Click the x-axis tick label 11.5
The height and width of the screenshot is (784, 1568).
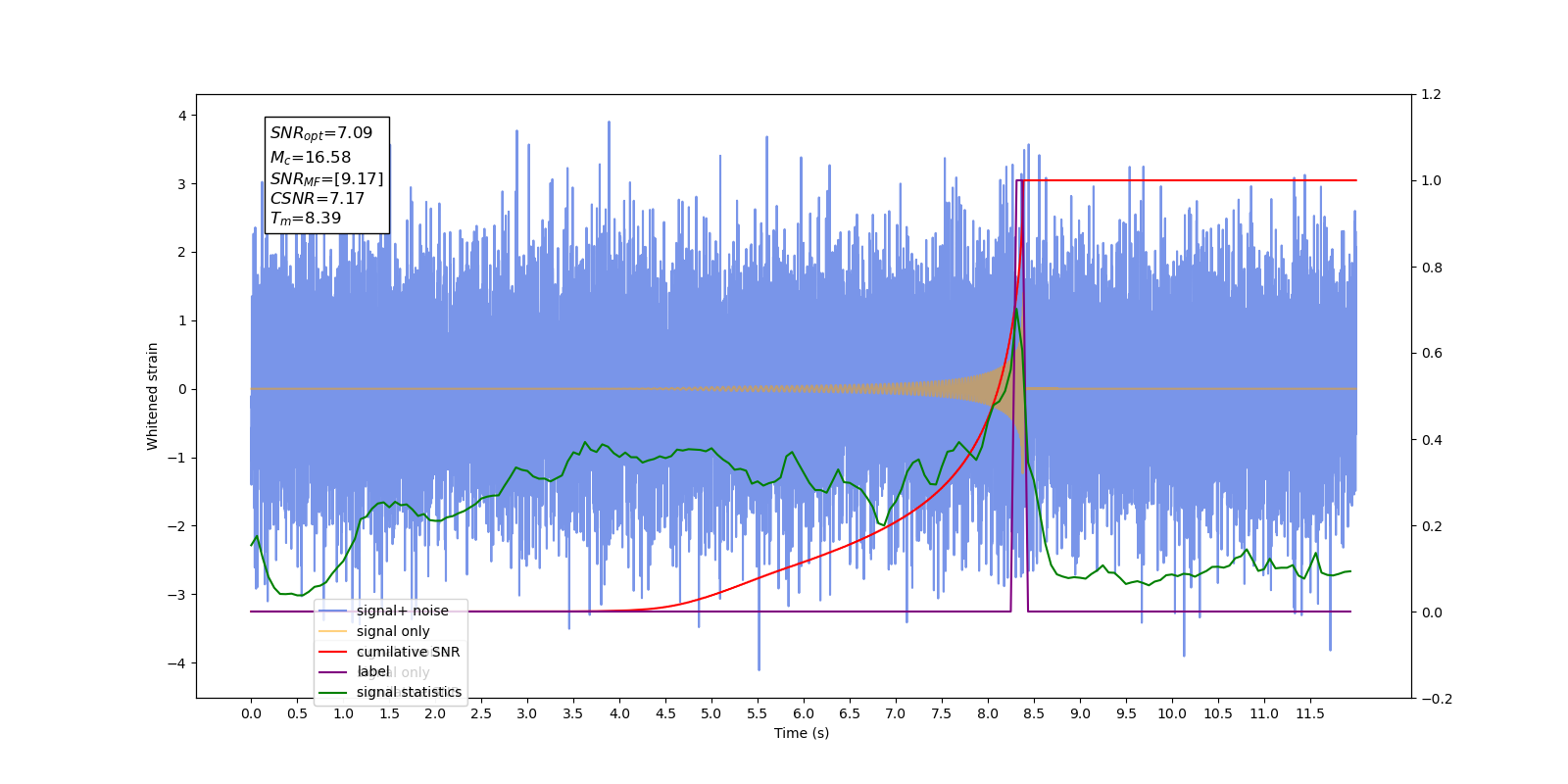coord(1310,713)
